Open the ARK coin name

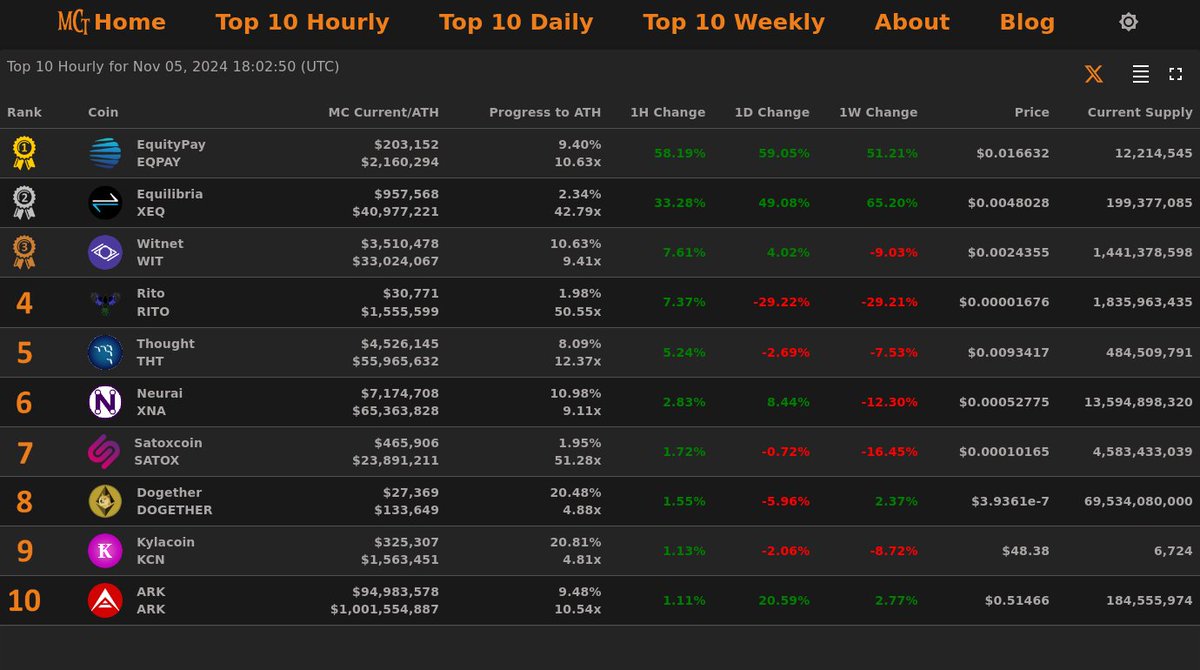(151, 601)
